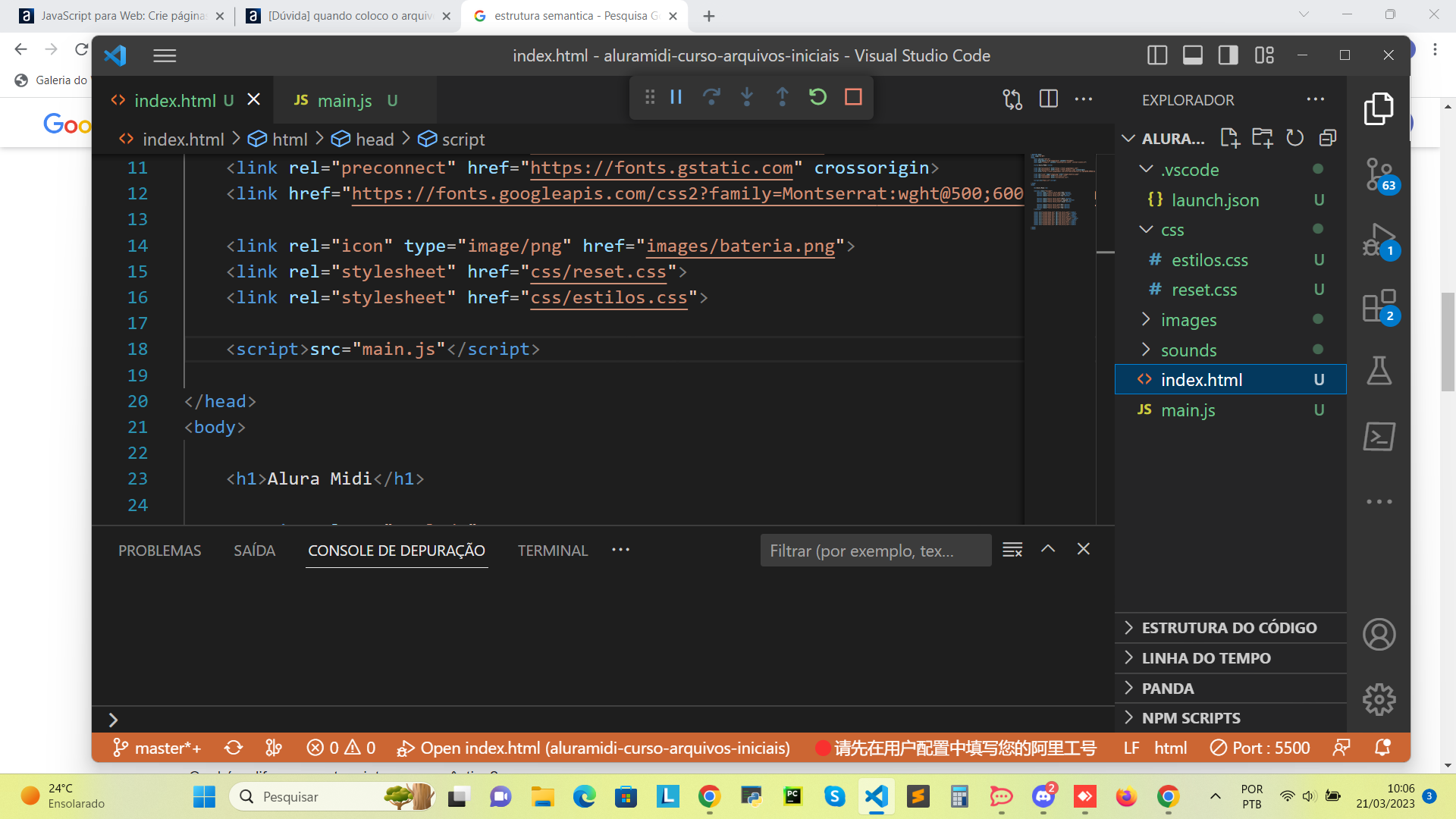Open Windows Start menu
The width and height of the screenshot is (1456, 819).
click(204, 796)
